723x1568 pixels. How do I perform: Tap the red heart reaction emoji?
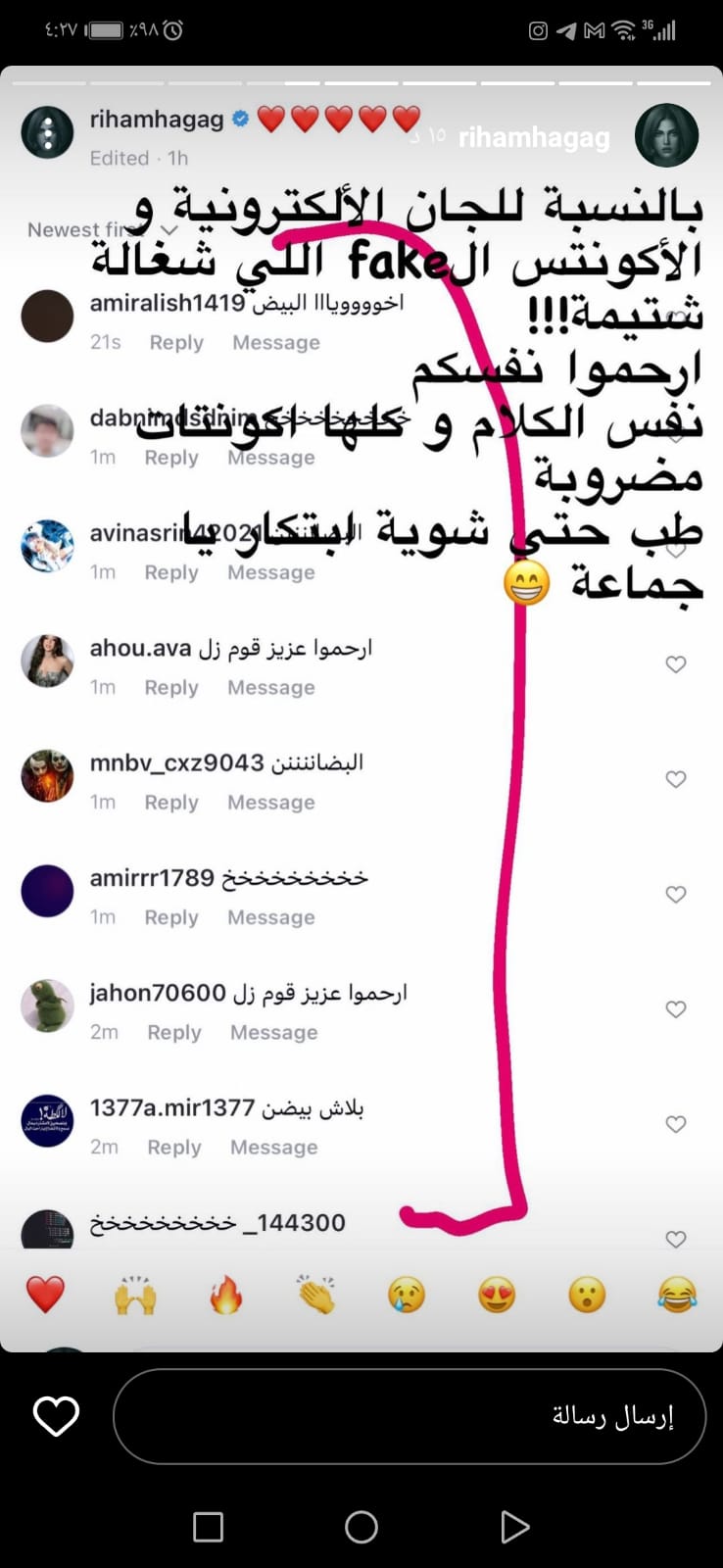(45, 1296)
